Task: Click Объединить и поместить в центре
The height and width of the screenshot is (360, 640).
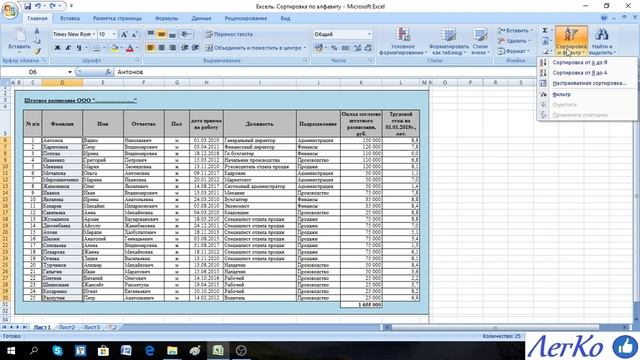Action: pyautogui.click(x=256, y=48)
